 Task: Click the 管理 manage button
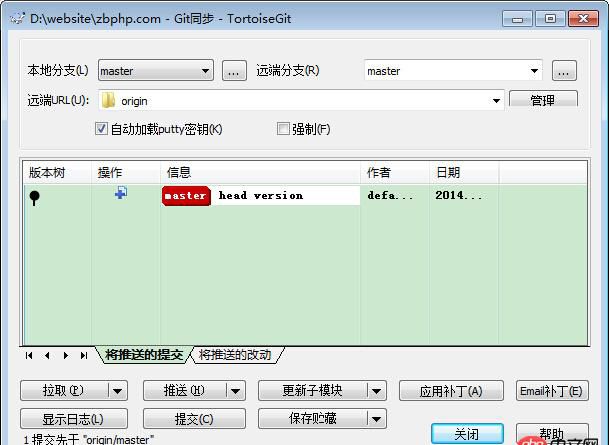click(543, 99)
